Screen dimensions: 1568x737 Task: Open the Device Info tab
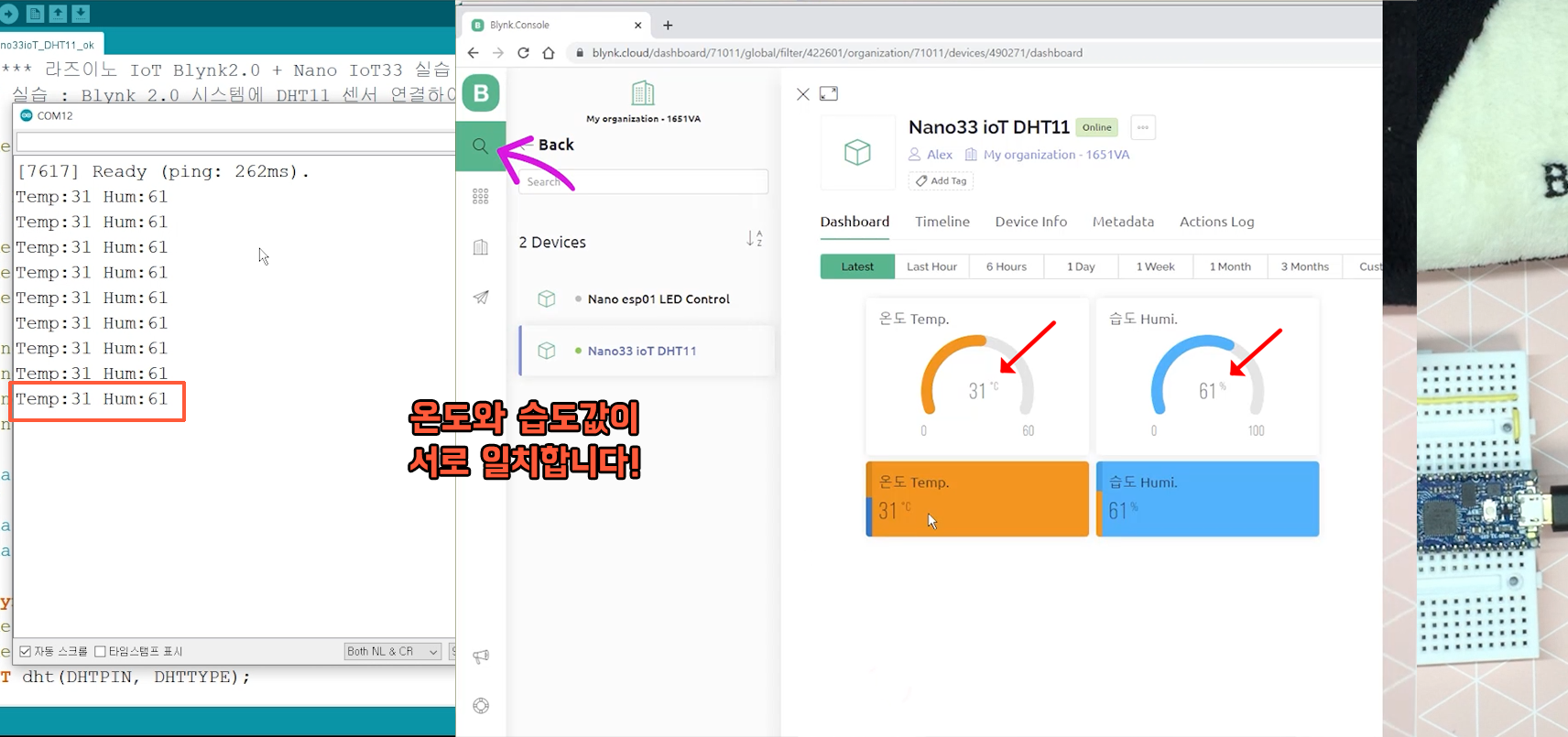(x=1031, y=222)
